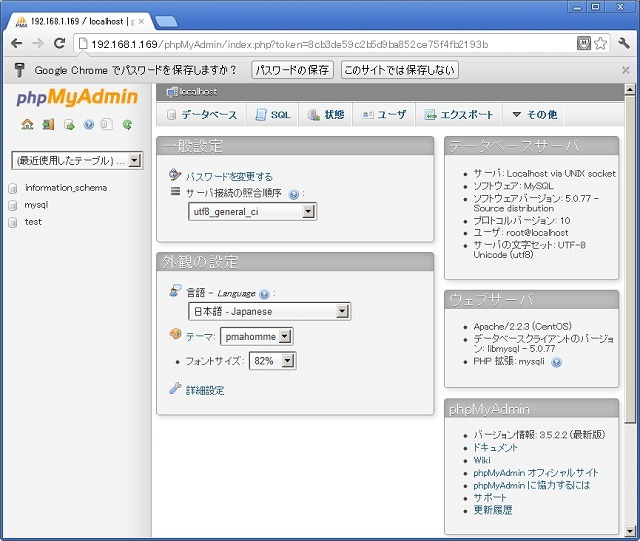The width and height of the screenshot is (640, 541).
Task: Click the scrollbar down arrow
Action: click(x=630, y=531)
